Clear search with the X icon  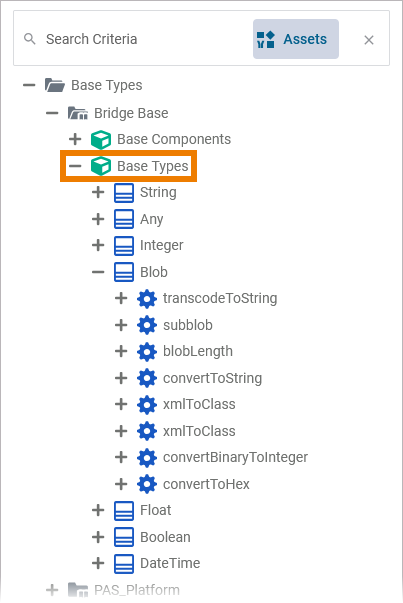click(x=369, y=40)
